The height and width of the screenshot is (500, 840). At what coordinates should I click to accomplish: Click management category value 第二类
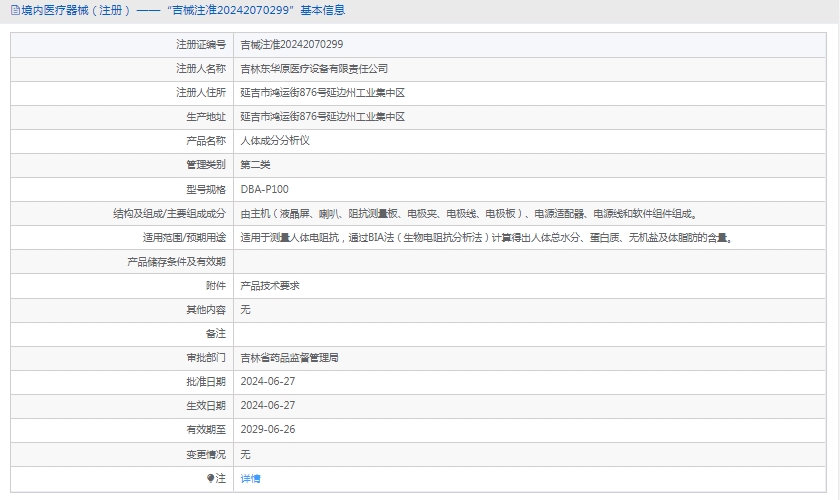[x=255, y=165]
